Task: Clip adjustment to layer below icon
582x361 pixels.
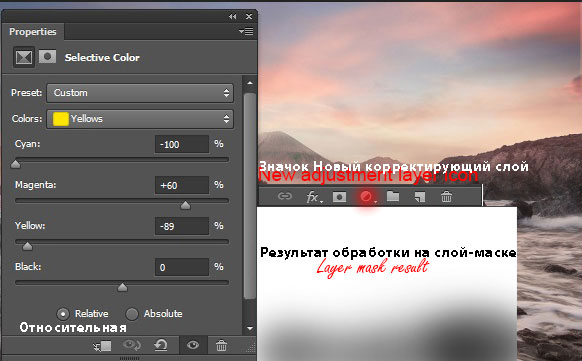Action: click(x=102, y=346)
